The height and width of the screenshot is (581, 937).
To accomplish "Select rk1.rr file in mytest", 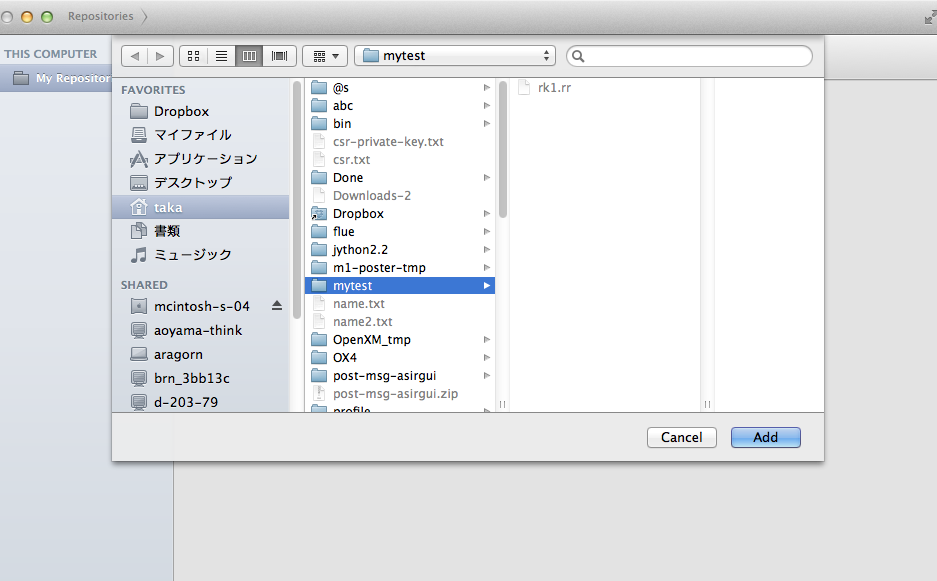I will [605, 88].
